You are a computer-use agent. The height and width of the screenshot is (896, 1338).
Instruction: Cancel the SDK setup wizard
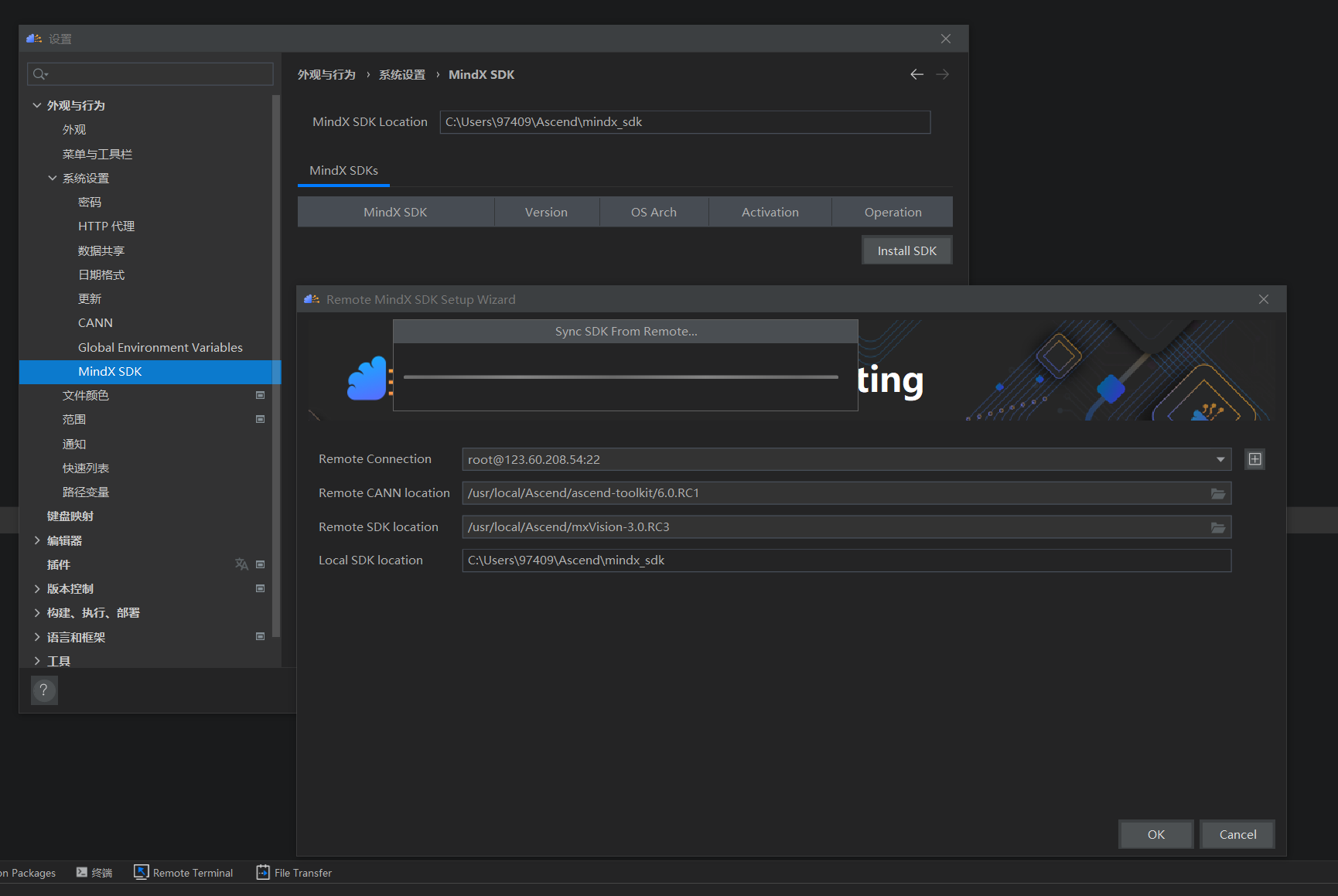tap(1237, 834)
